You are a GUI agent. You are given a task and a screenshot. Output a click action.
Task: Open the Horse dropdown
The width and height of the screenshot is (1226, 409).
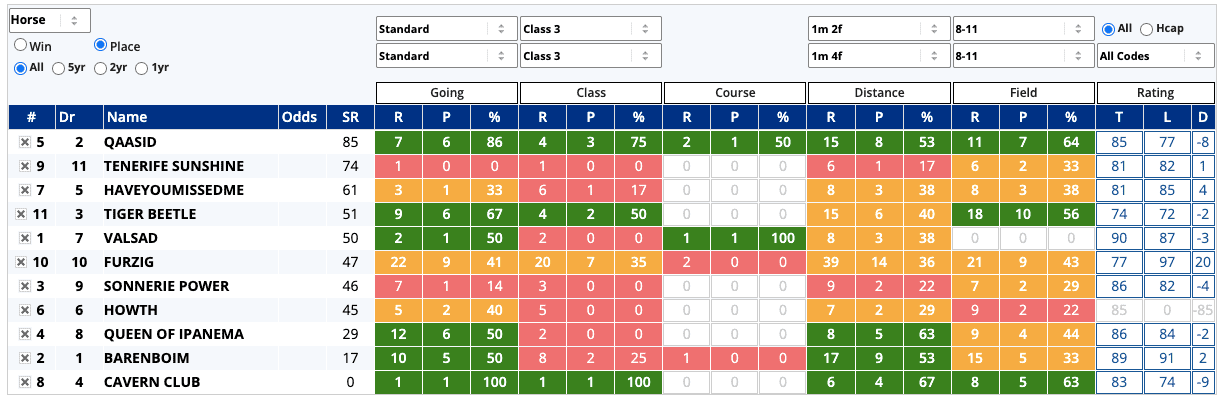click(50, 20)
